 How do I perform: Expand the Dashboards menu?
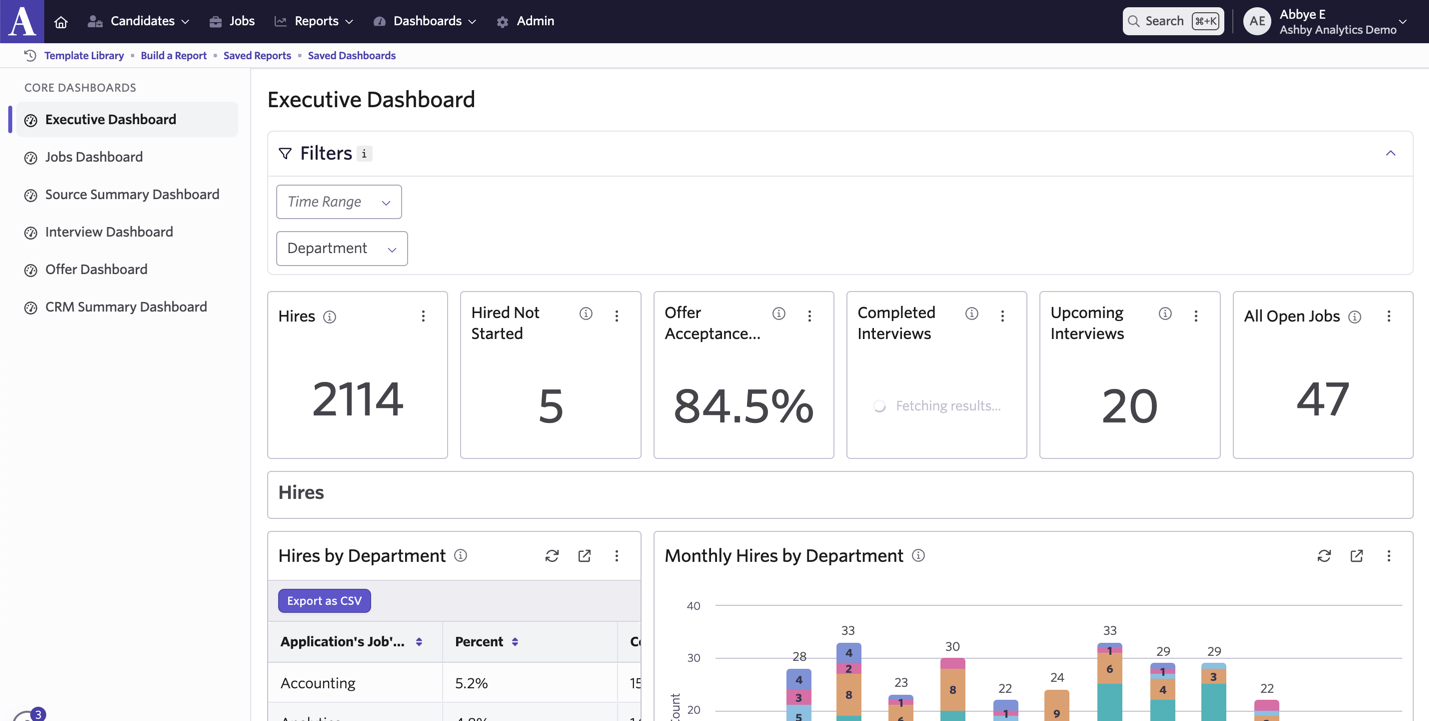(x=425, y=21)
